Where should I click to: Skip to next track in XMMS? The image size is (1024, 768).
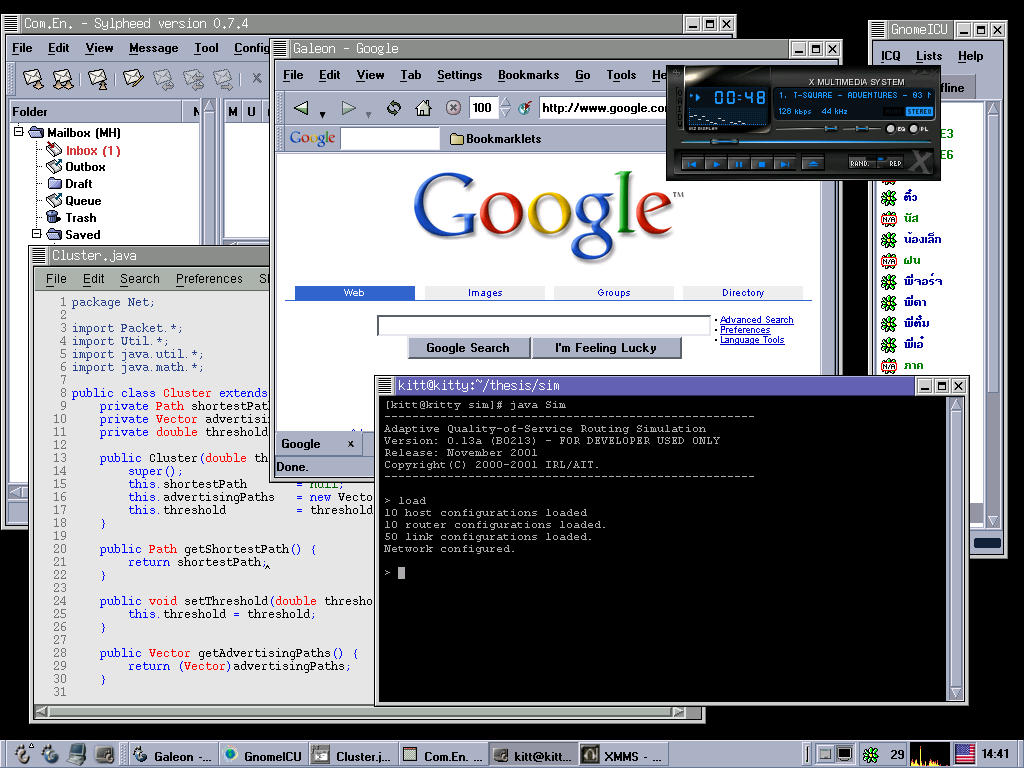coord(784,164)
